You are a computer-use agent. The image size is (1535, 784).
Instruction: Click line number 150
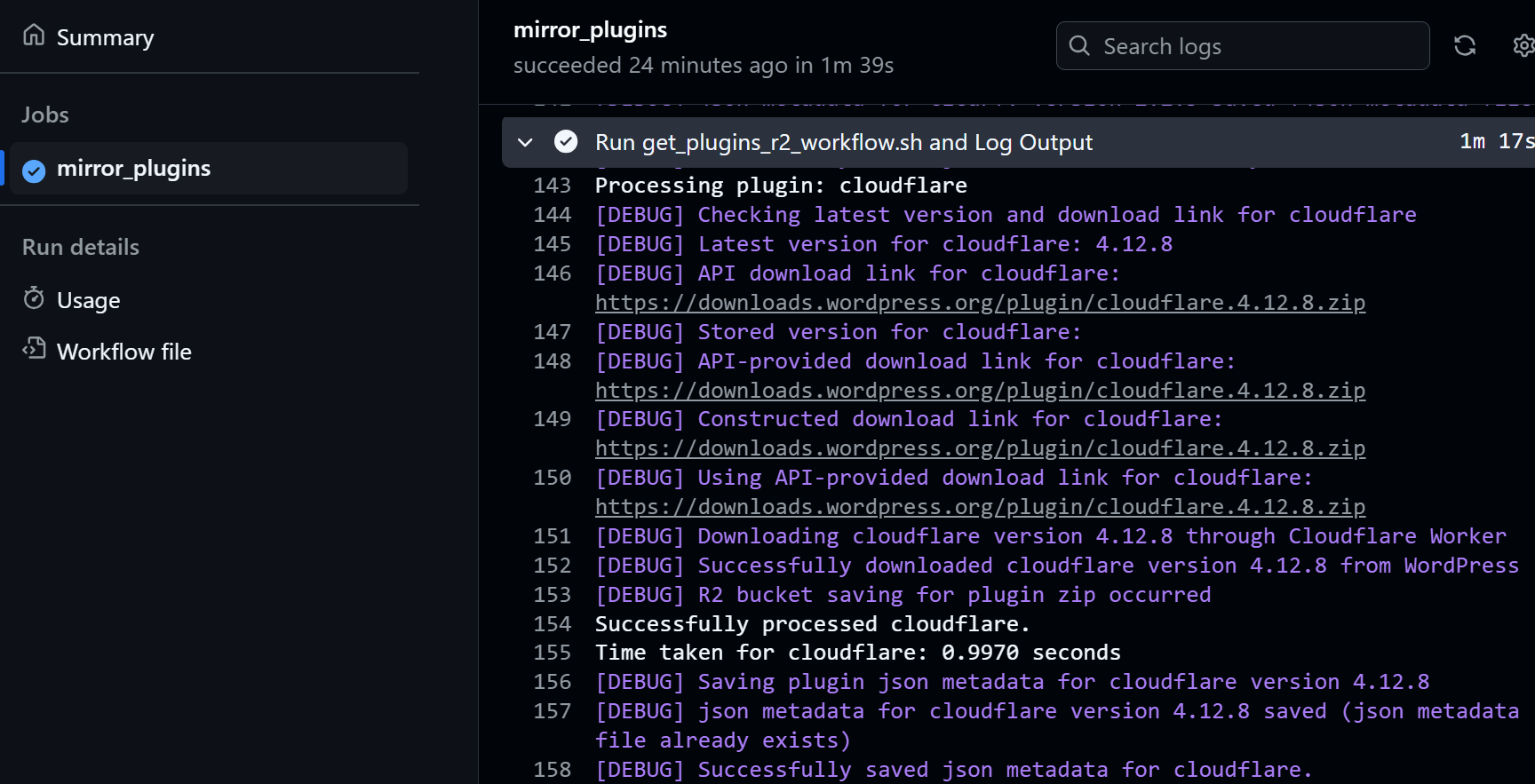[552, 478]
